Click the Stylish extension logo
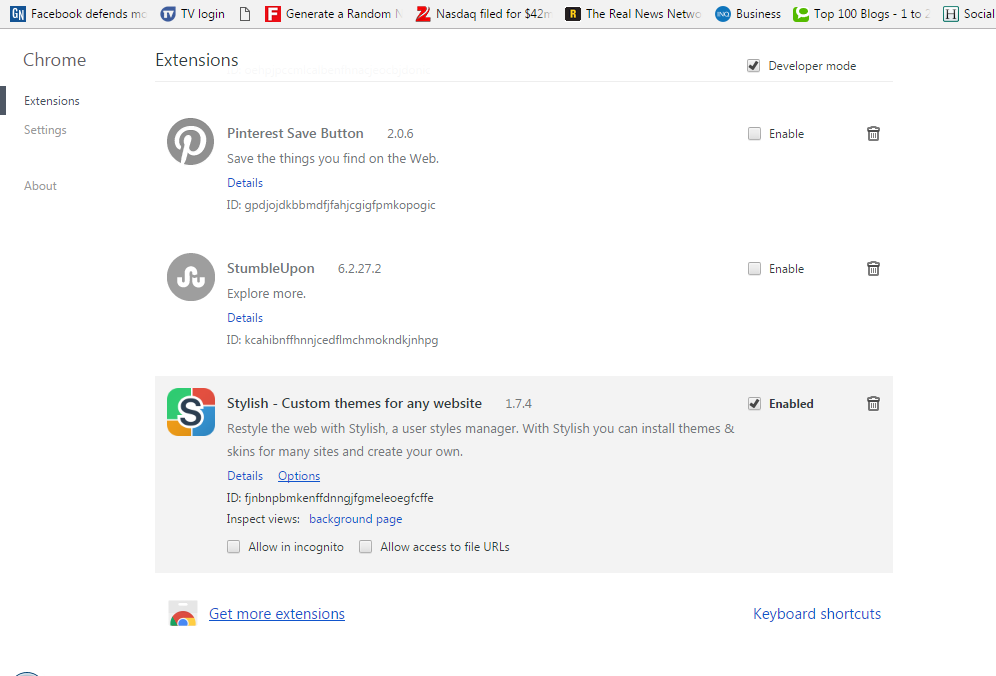The image size is (996, 676). coord(191,412)
